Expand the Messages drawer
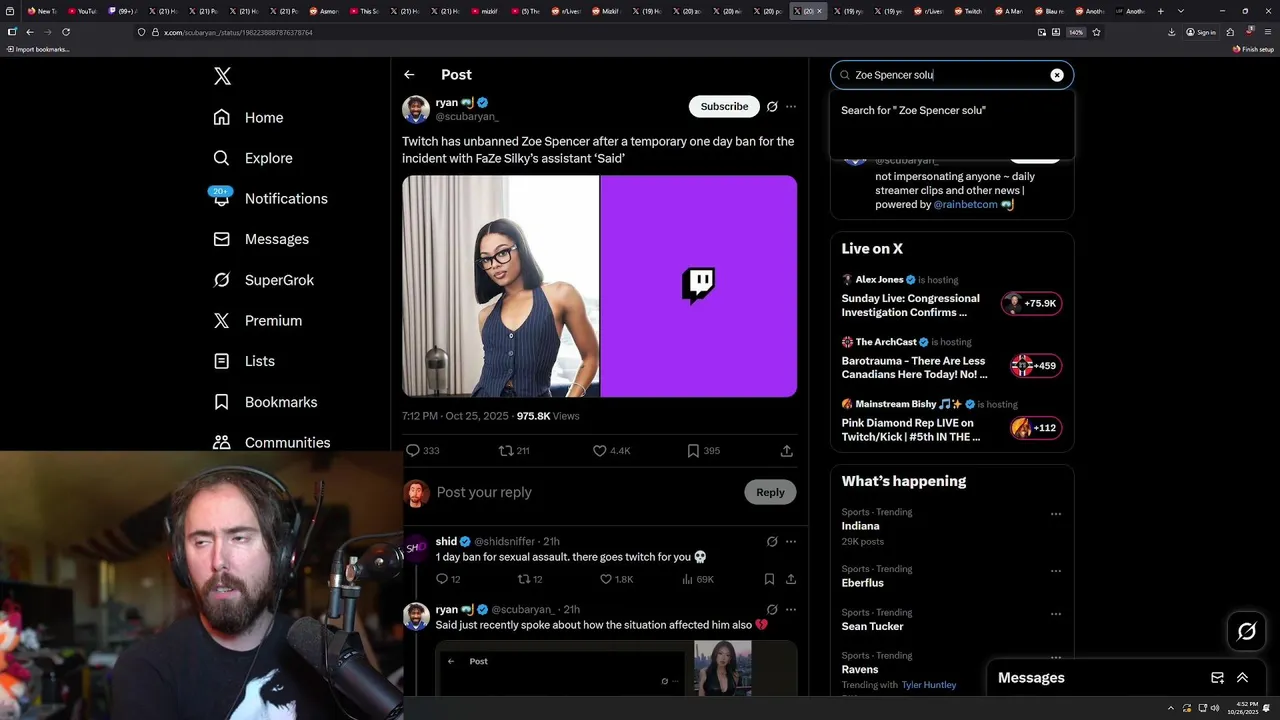Image resolution: width=1280 pixels, height=720 pixels. [1243, 678]
